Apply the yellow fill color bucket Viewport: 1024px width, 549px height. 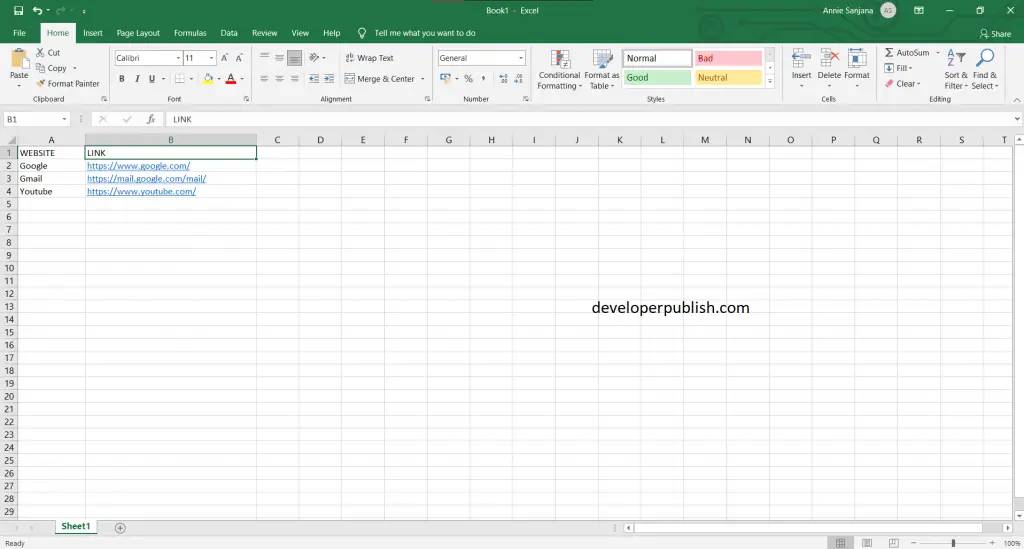click(x=208, y=79)
